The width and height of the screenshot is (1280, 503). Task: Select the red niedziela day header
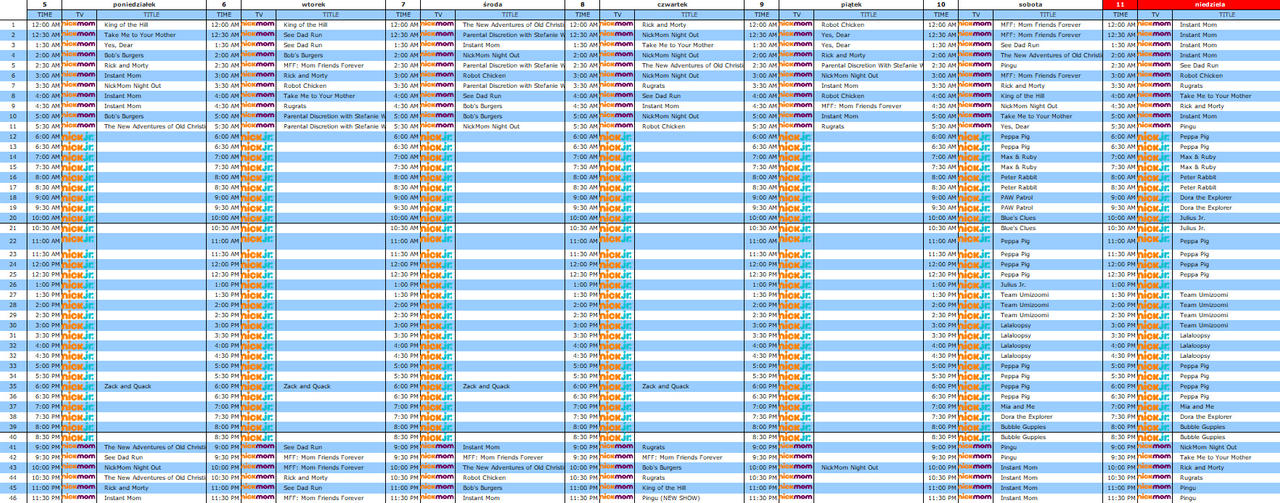1208,4
